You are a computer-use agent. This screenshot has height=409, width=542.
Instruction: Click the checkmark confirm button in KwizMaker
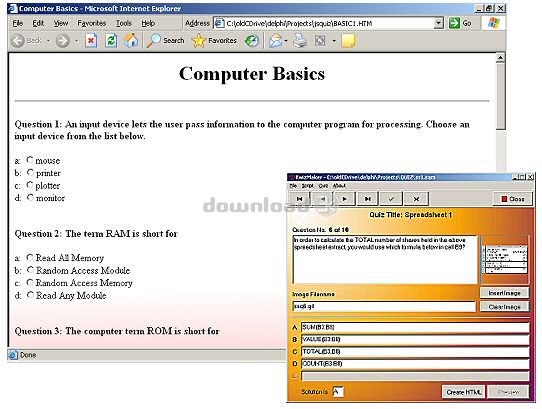[391, 199]
